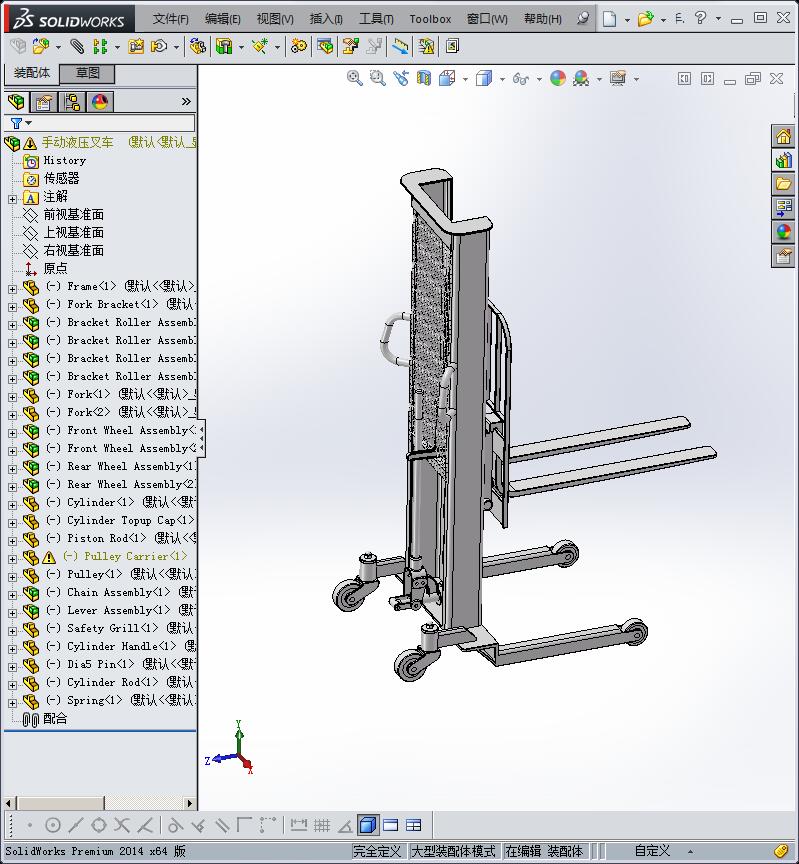
Task: Select the 手动液压叉车 root assembly
Action: pos(78,143)
